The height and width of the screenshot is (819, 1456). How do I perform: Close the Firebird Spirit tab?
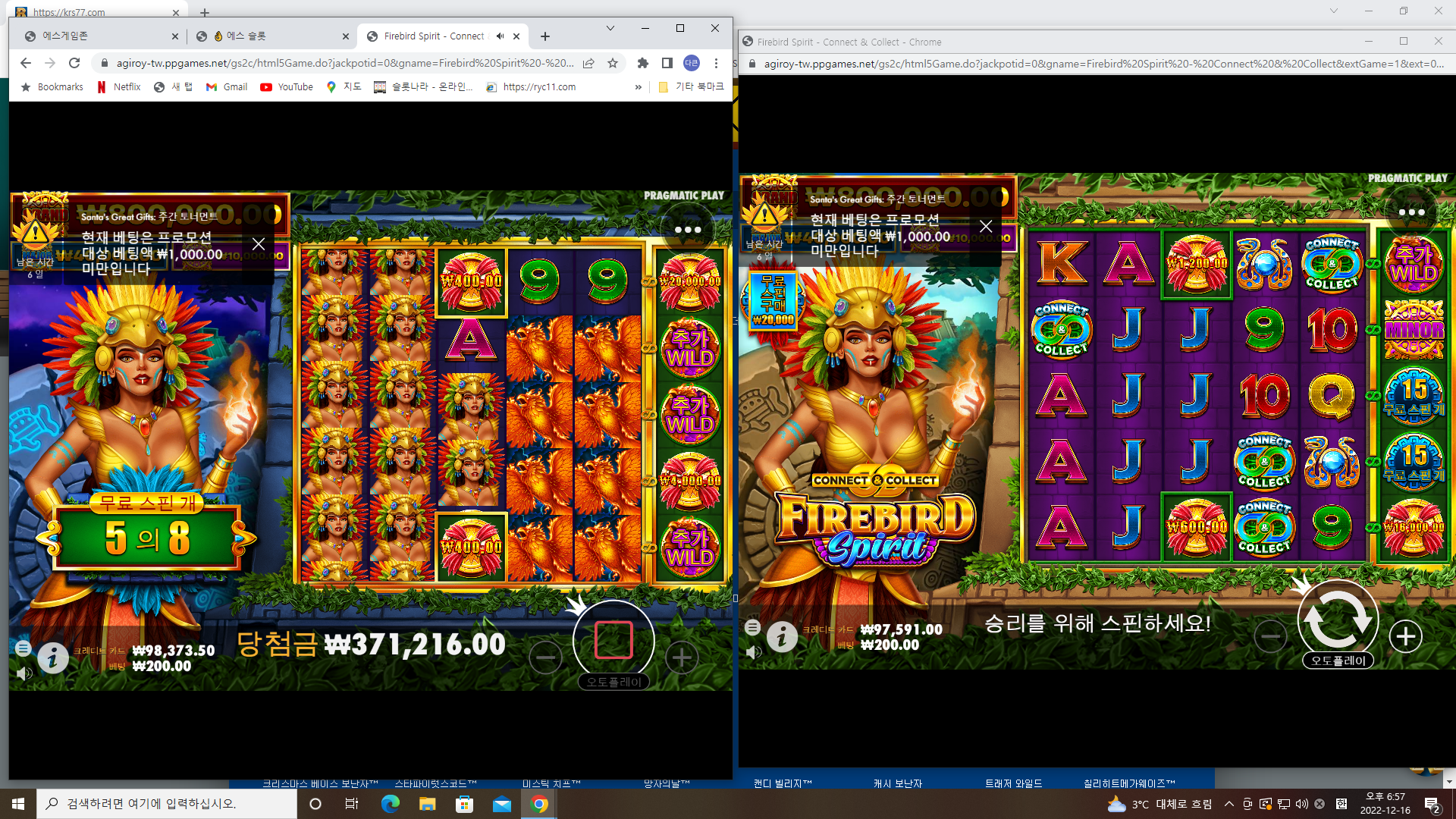point(516,36)
